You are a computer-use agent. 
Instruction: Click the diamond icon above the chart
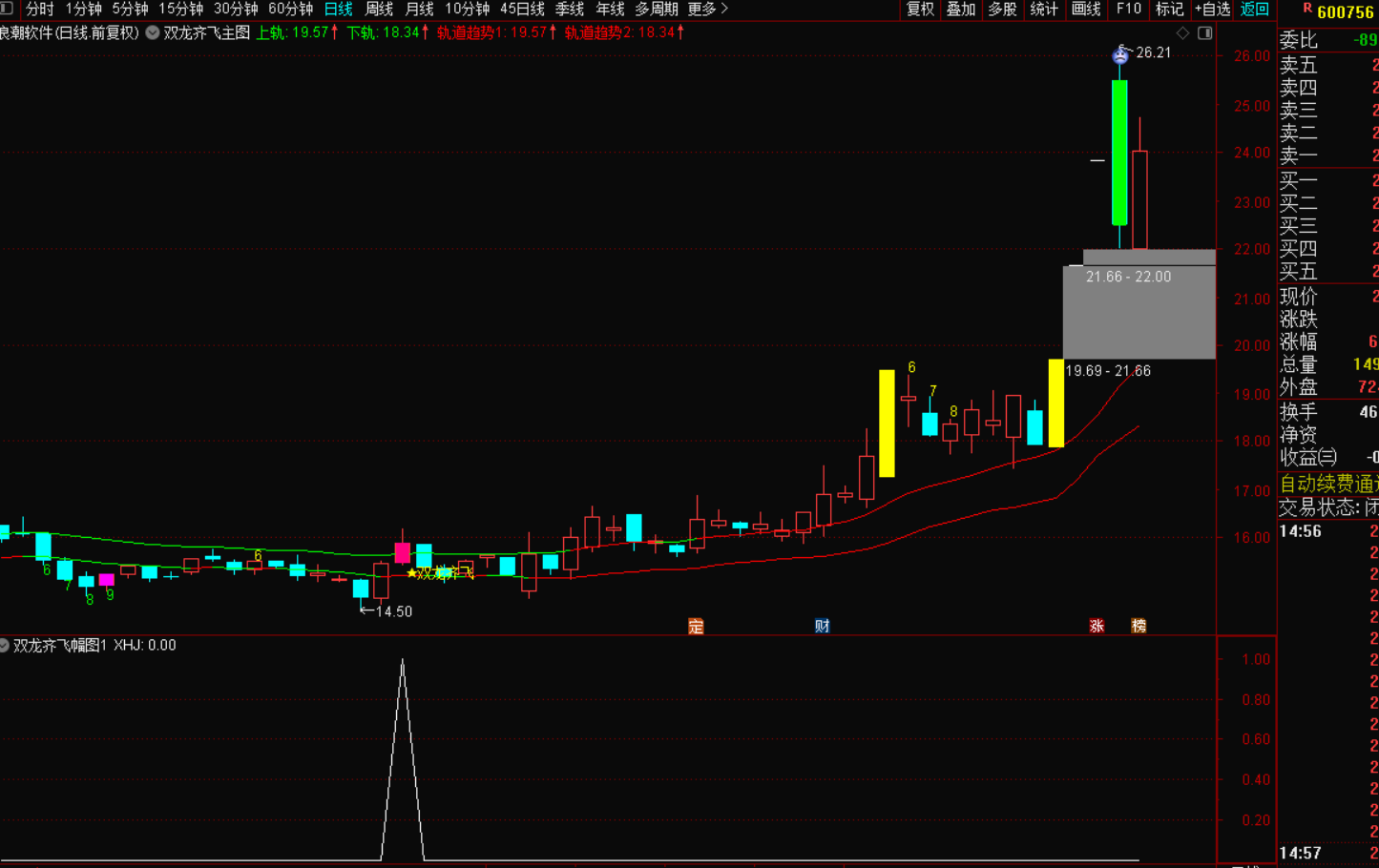1183,33
